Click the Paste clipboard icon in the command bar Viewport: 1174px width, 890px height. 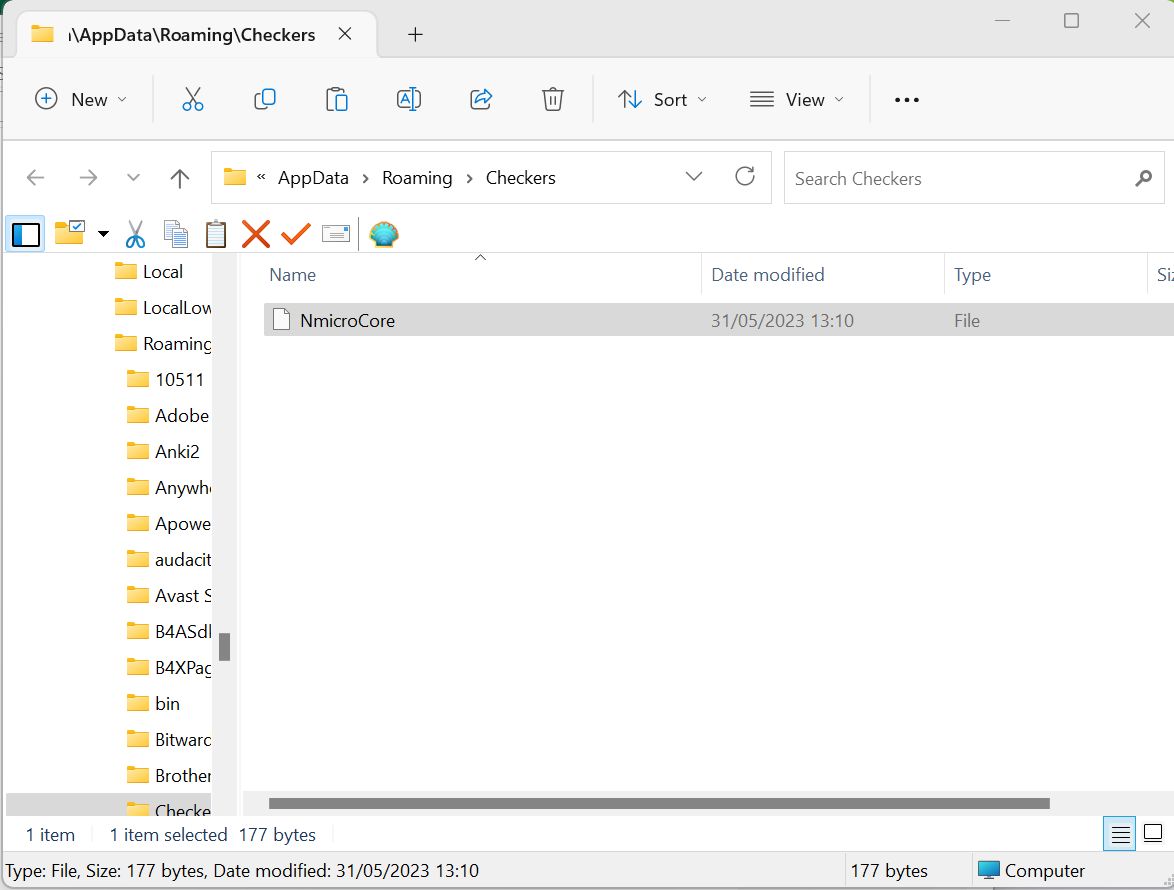pos(336,100)
